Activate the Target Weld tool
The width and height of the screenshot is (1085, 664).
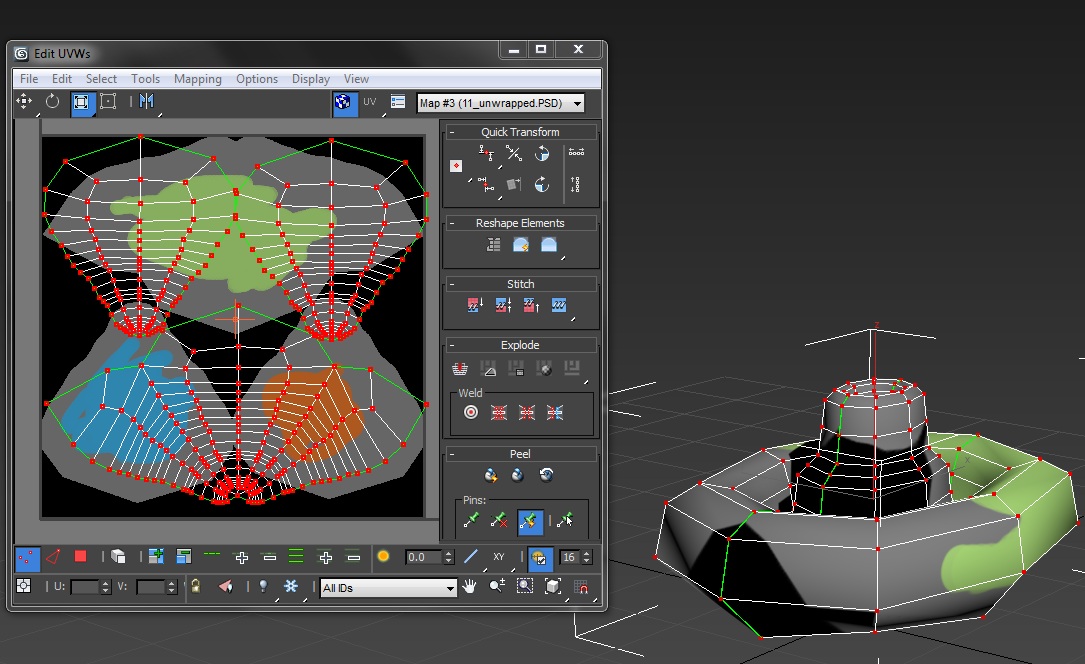tap(471, 413)
